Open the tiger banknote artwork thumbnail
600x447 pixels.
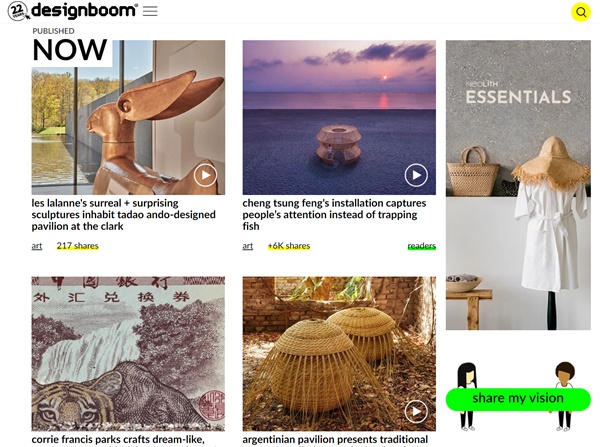tap(128, 354)
